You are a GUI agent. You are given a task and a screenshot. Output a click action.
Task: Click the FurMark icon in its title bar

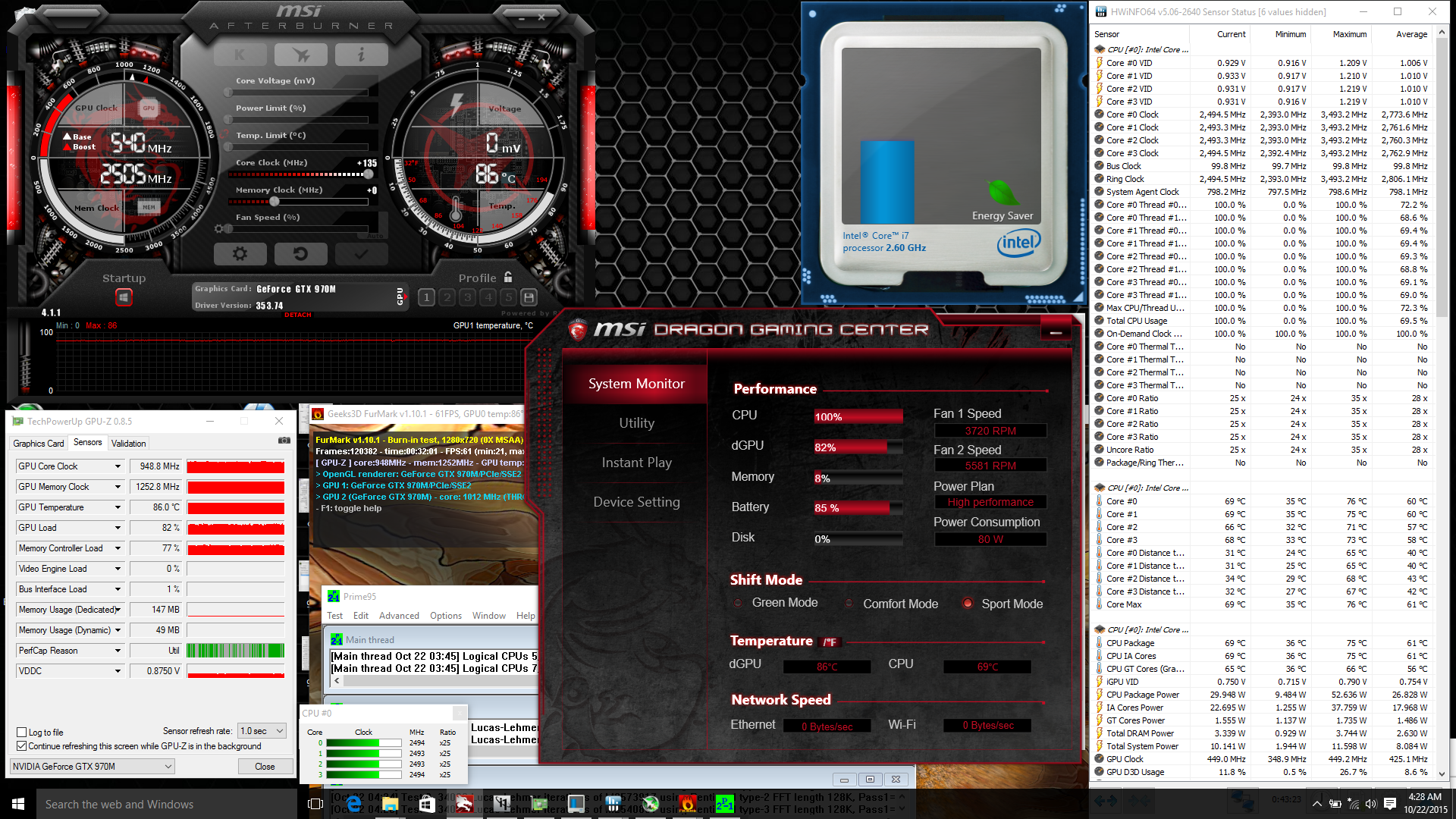tap(317, 414)
